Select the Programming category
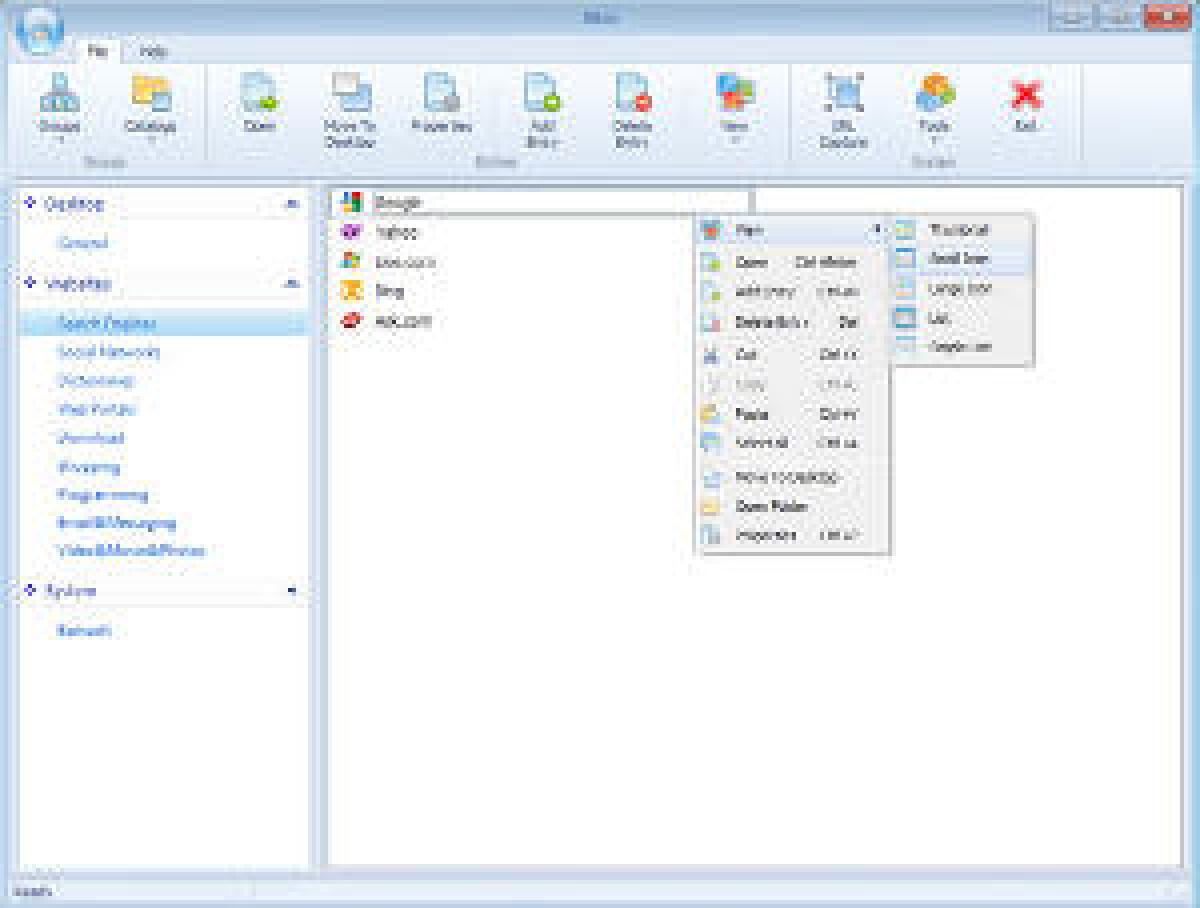 click(x=103, y=495)
